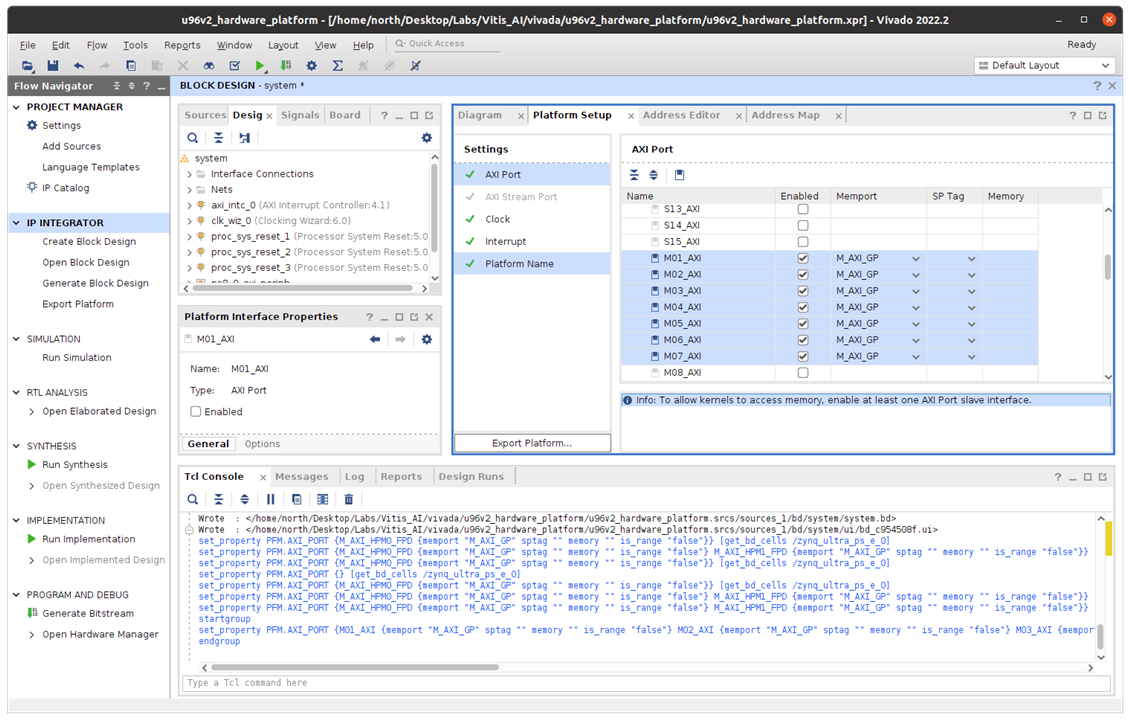Image resolution: width=1130 pixels, height=720 pixels.
Task: Enable the S14_AXI checkbox
Action: [803, 226]
